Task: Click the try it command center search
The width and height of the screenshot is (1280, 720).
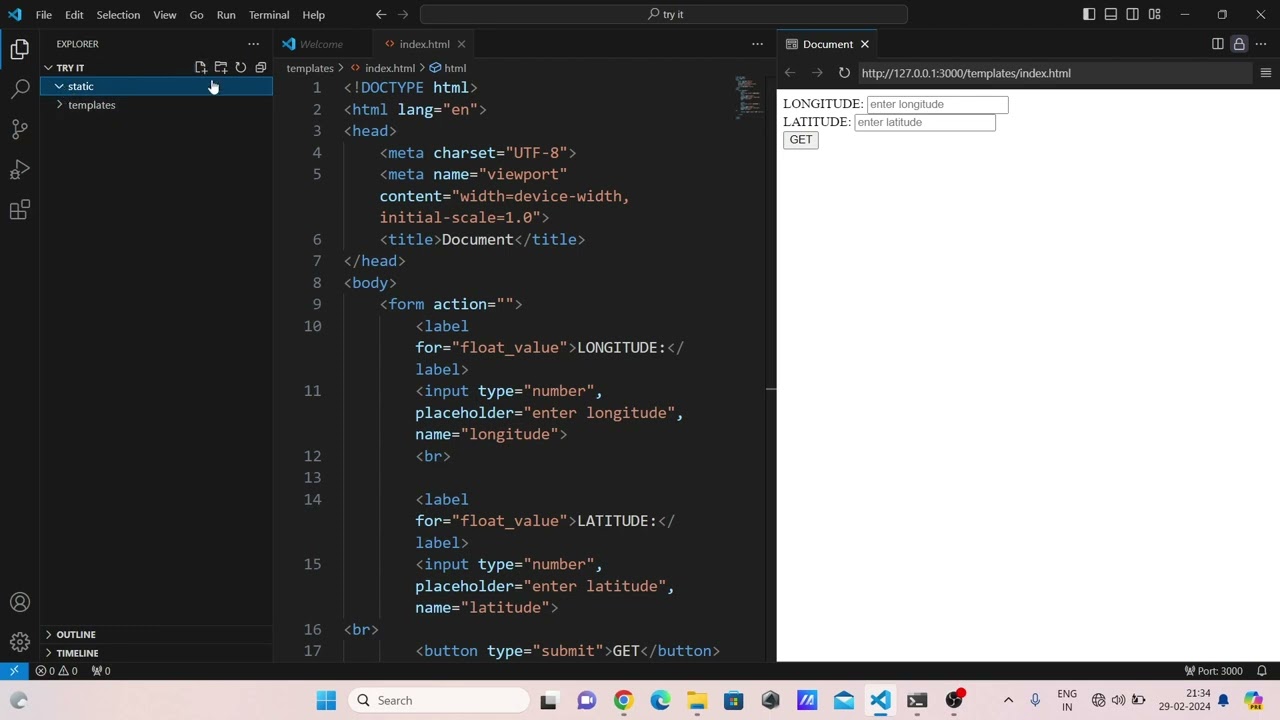Action: pos(664,14)
